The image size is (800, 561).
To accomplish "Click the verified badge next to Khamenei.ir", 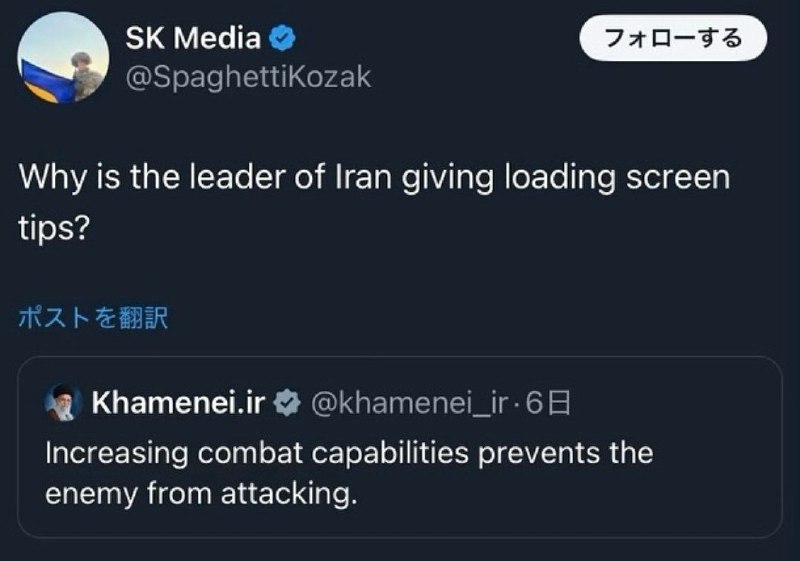I will pos(287,403).
